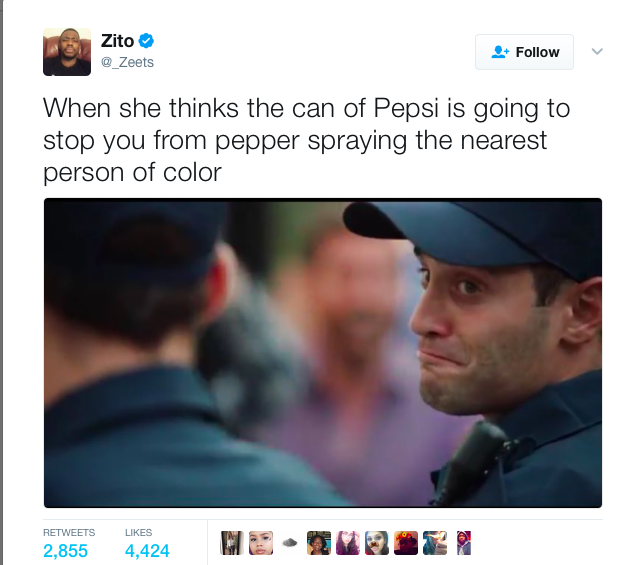Open the purple-haired liker avatar

pyautogui.click(x=348, y=543)
